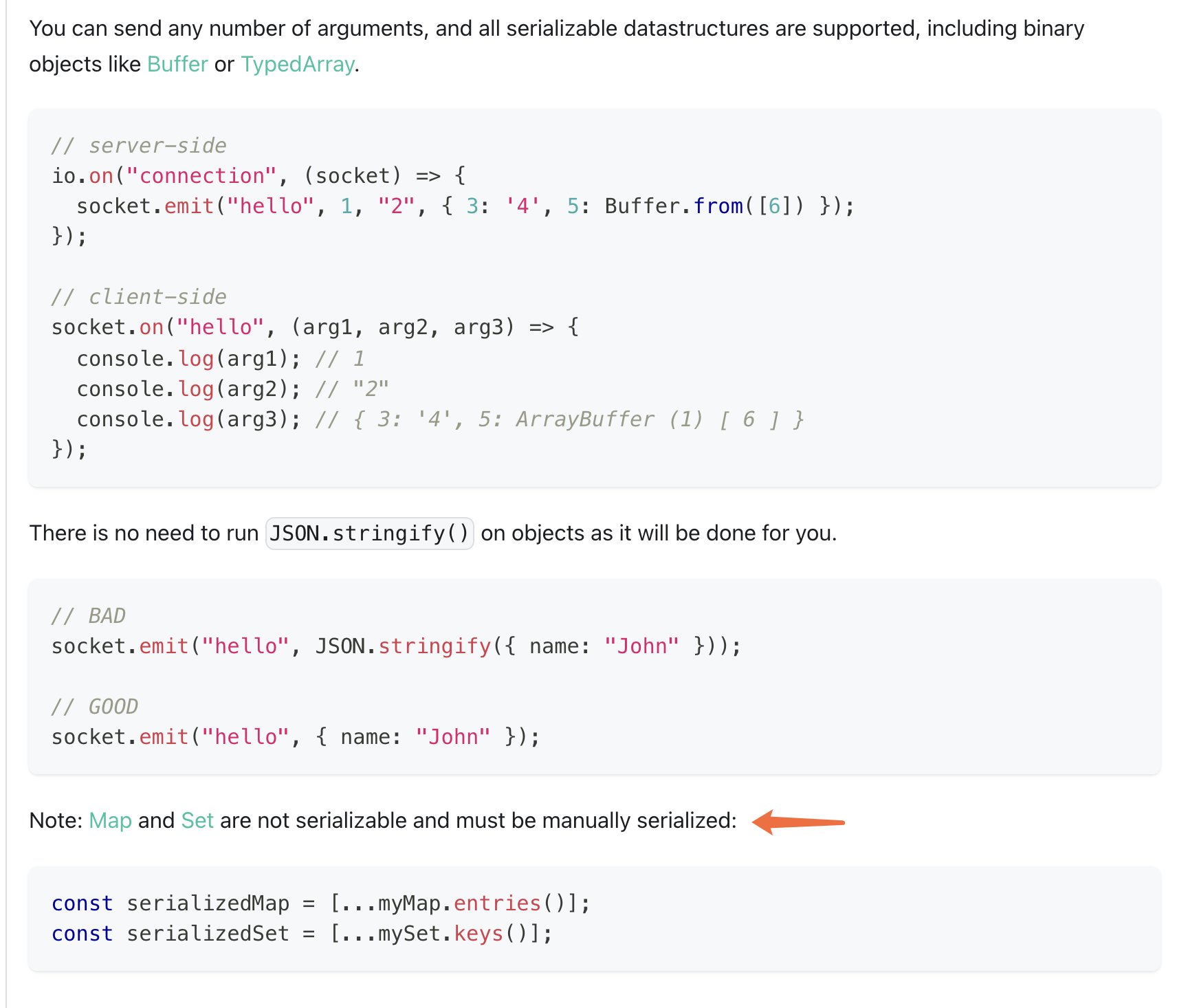Click the '// GOOD' comment
The width and height of the screenshot is (1199, 1008).
95,707
